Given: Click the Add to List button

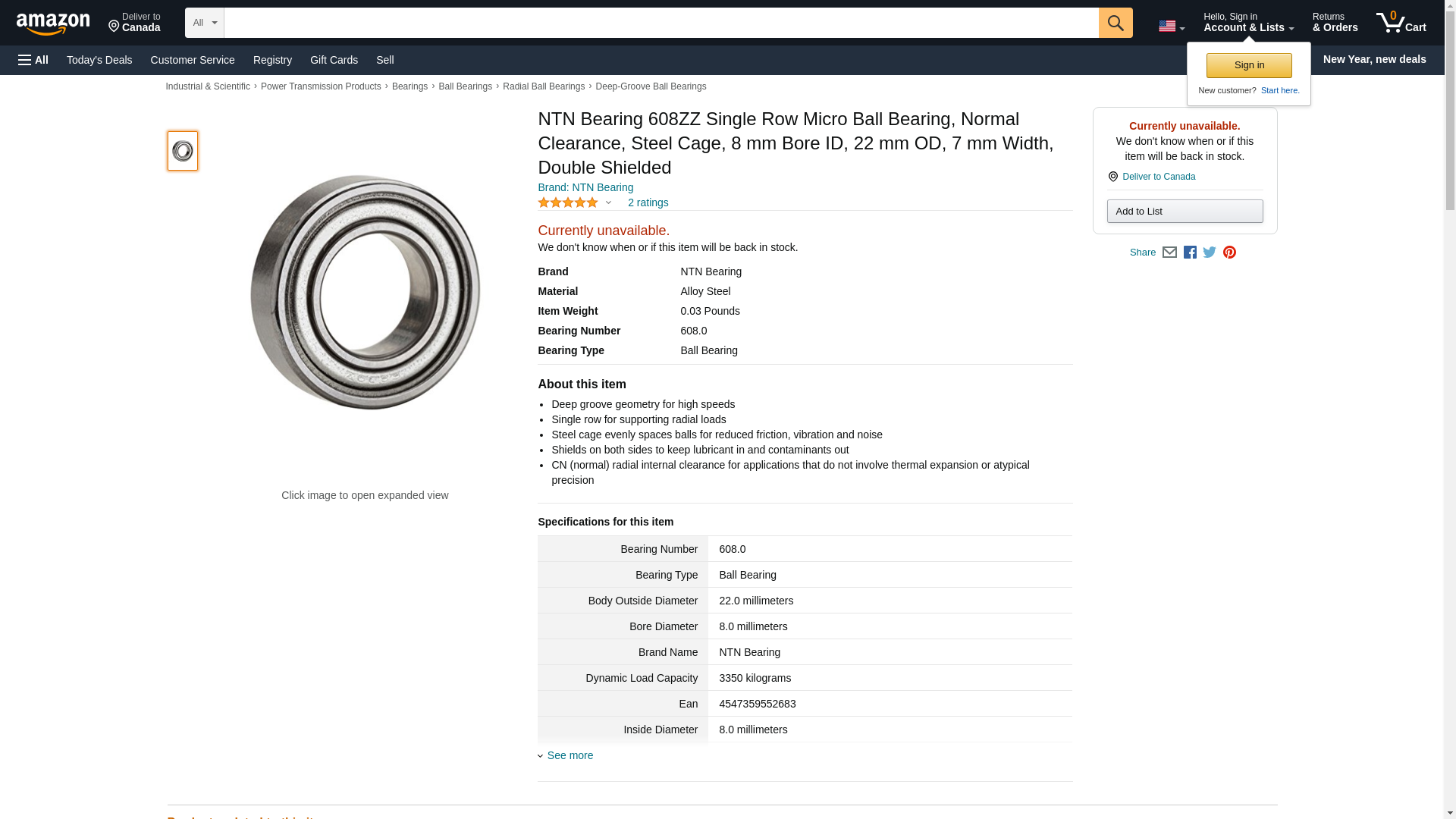Looking at the screenshot, I should (x=1185, y=212).
